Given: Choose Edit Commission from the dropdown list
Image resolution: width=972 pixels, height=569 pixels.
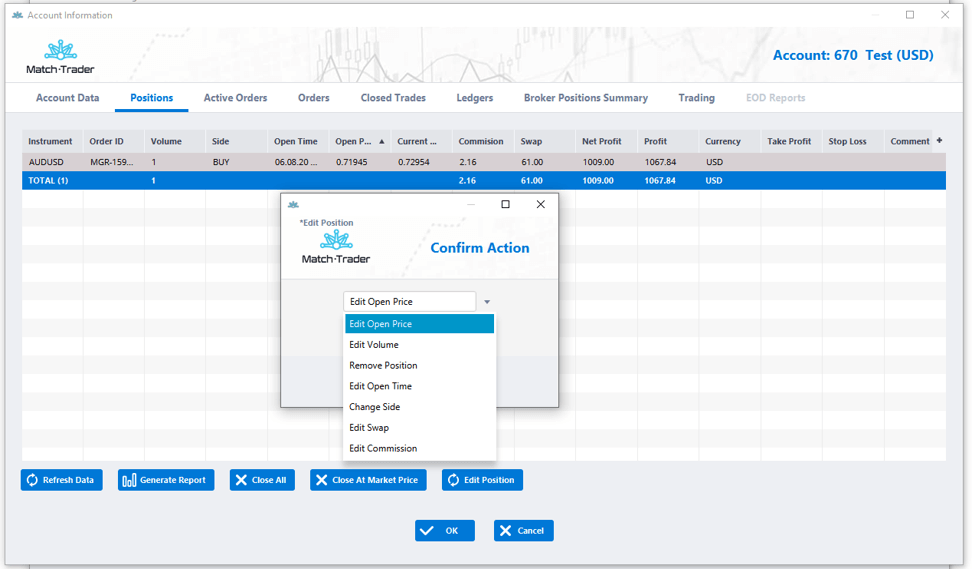Looking at the screenshot, I should 383,449.
